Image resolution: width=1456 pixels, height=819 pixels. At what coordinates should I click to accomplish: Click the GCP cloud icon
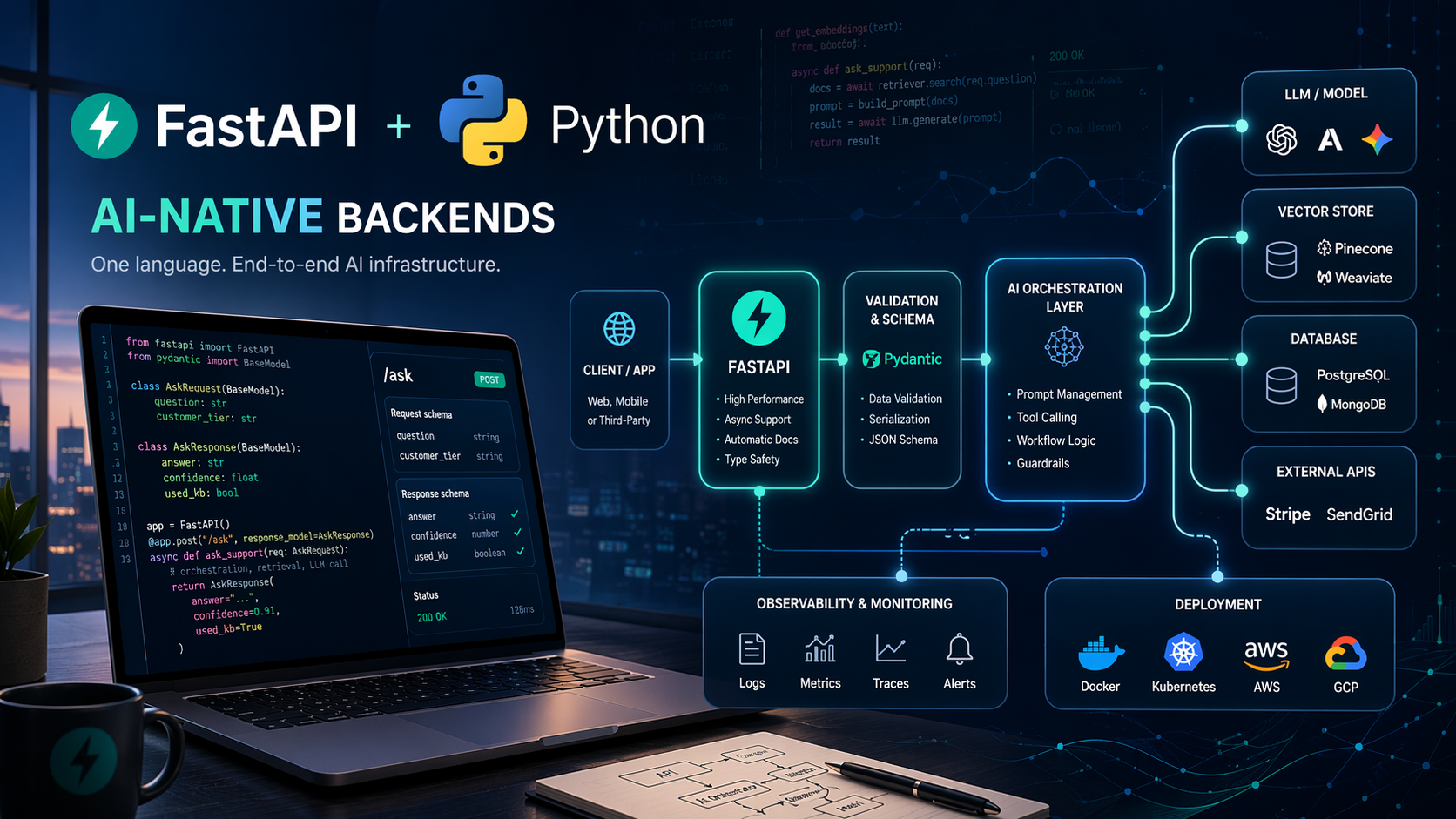coord(1345,654)
